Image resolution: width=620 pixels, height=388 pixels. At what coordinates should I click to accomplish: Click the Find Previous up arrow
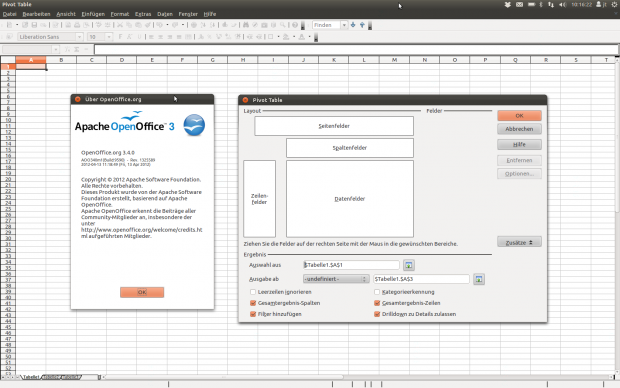click(x=362, y=25)
